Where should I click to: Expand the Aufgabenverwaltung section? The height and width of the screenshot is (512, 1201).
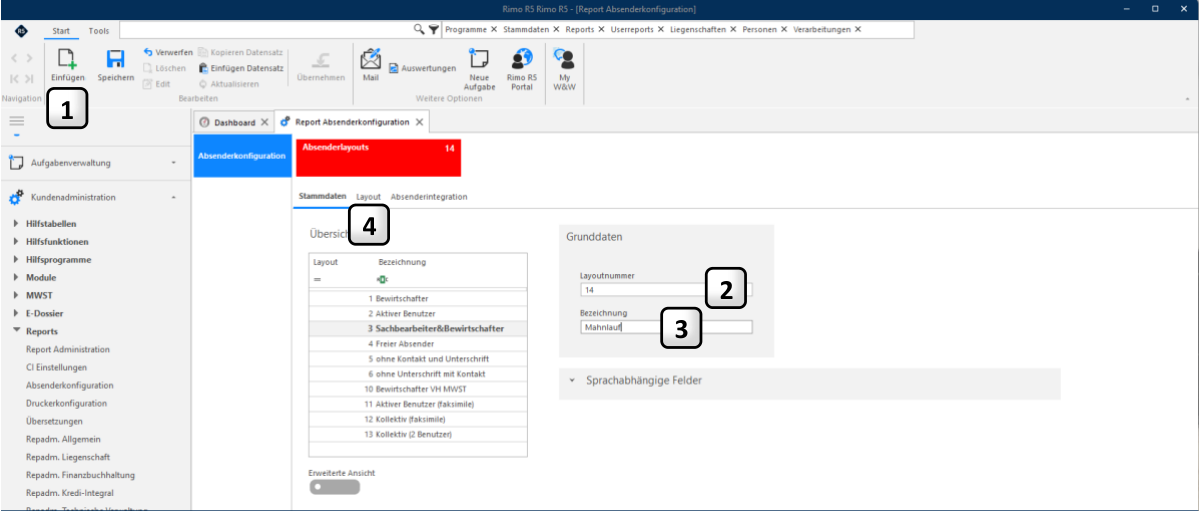[x=173, y=162]
